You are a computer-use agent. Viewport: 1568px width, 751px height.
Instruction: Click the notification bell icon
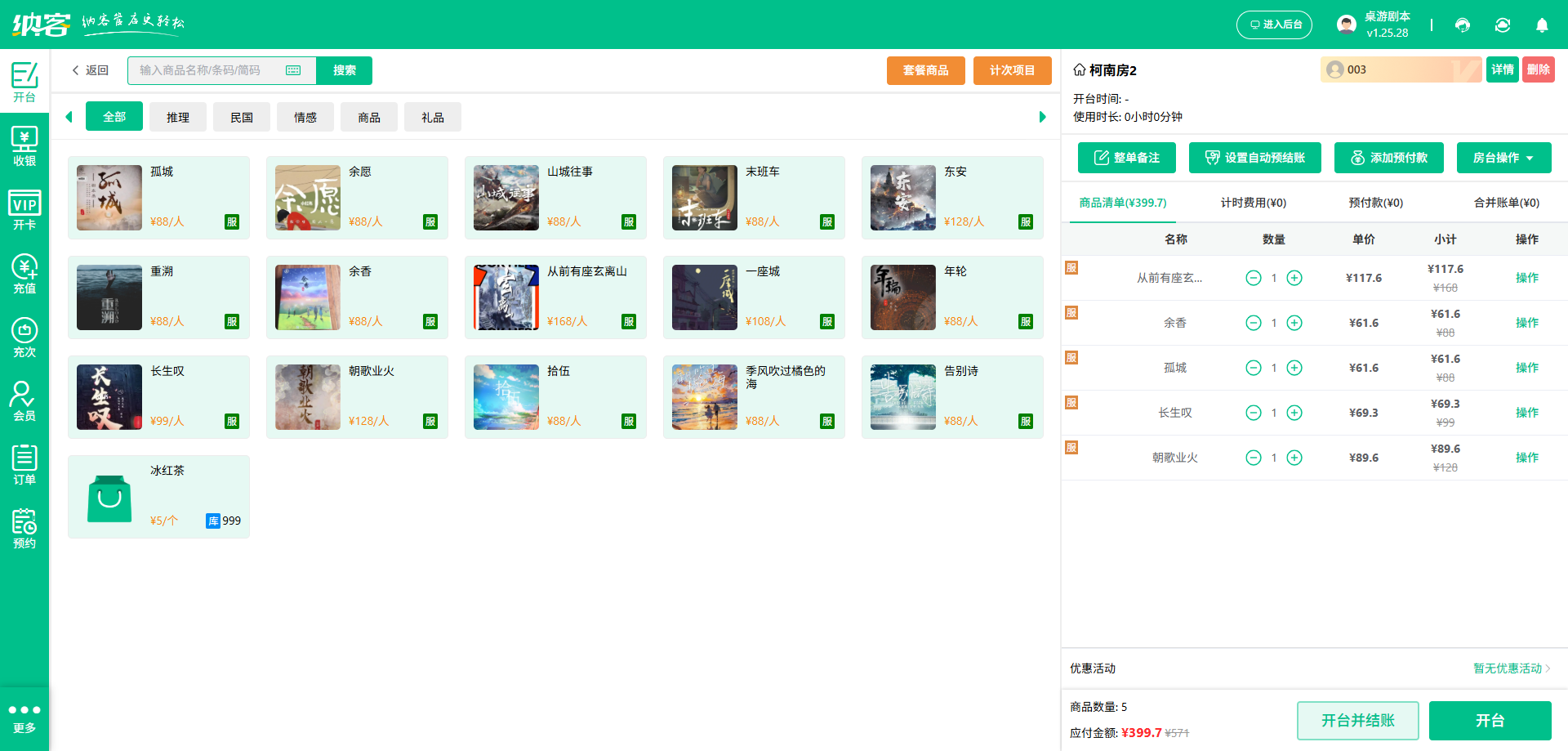tap(1542, 25)
